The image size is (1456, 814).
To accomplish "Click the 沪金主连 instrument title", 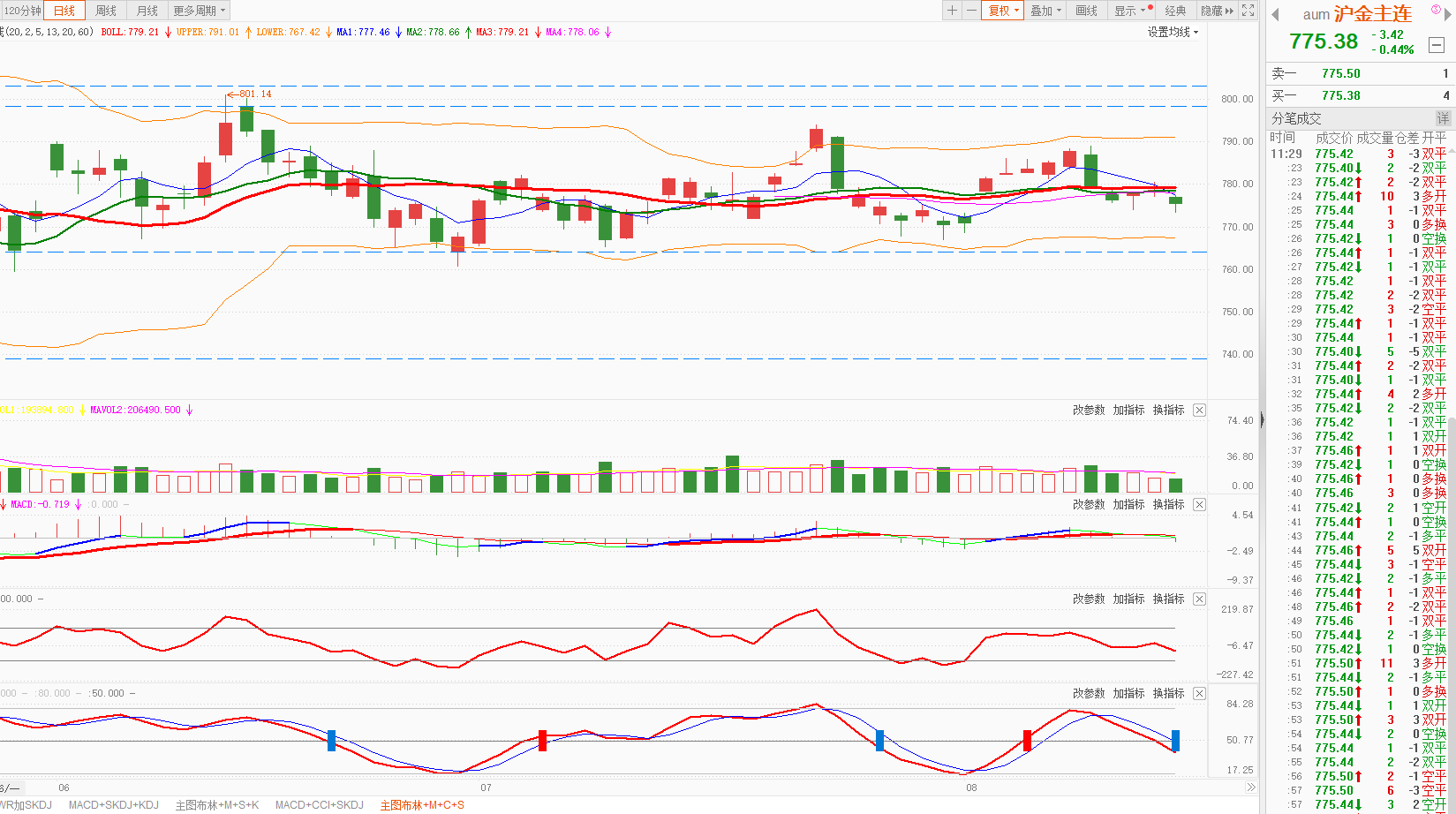I will (x=1373, y=14).
